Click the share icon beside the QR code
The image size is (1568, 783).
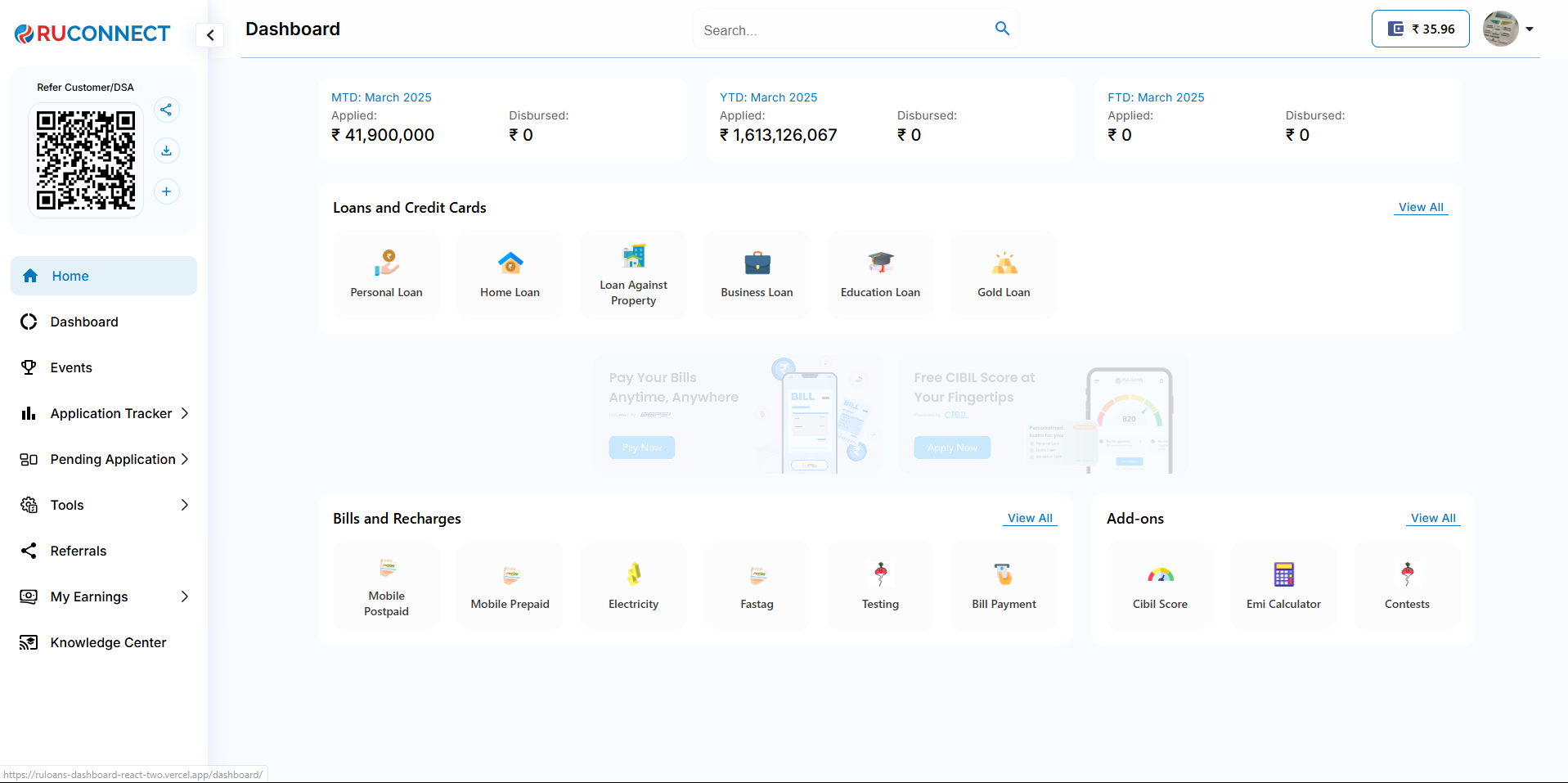point(166,110)
